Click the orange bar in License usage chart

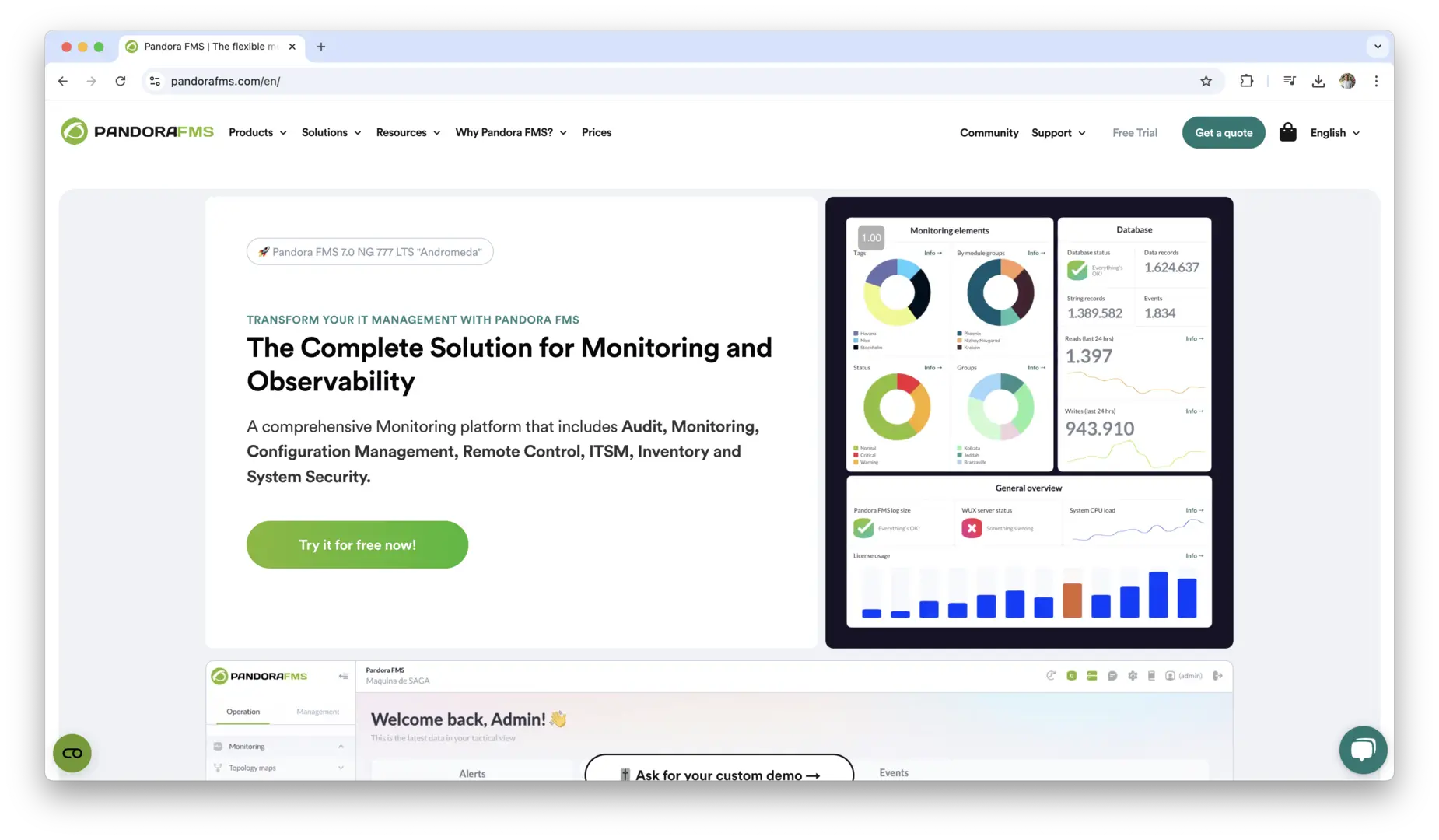[x=1072, y=600]
